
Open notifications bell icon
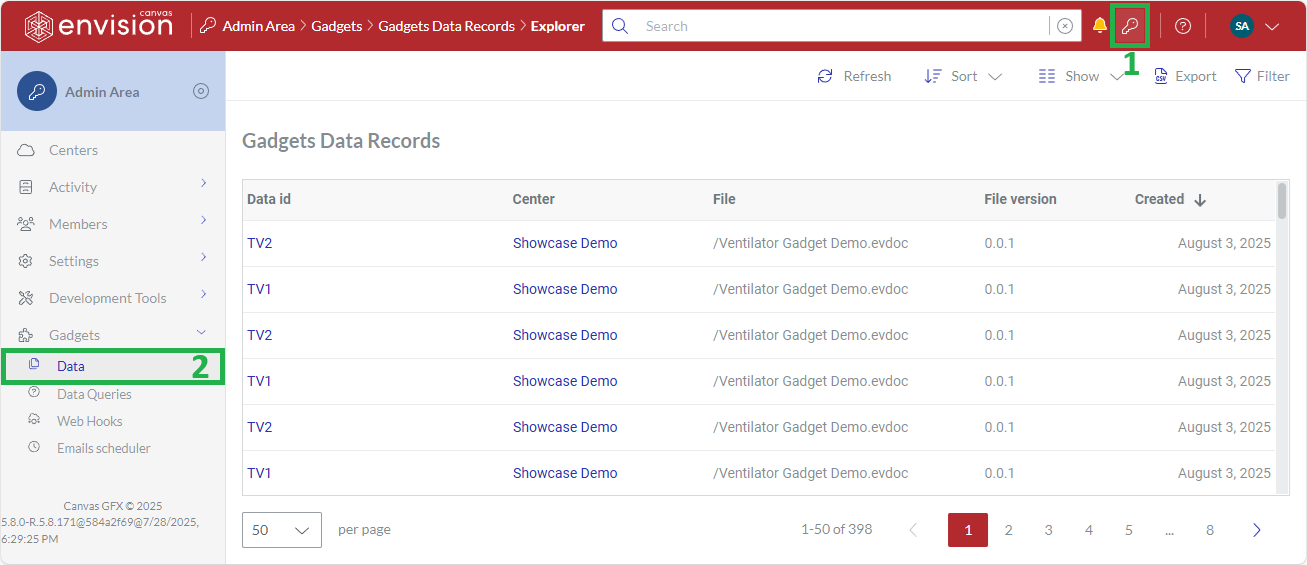pyautogui.click(x=1100, y=26)
